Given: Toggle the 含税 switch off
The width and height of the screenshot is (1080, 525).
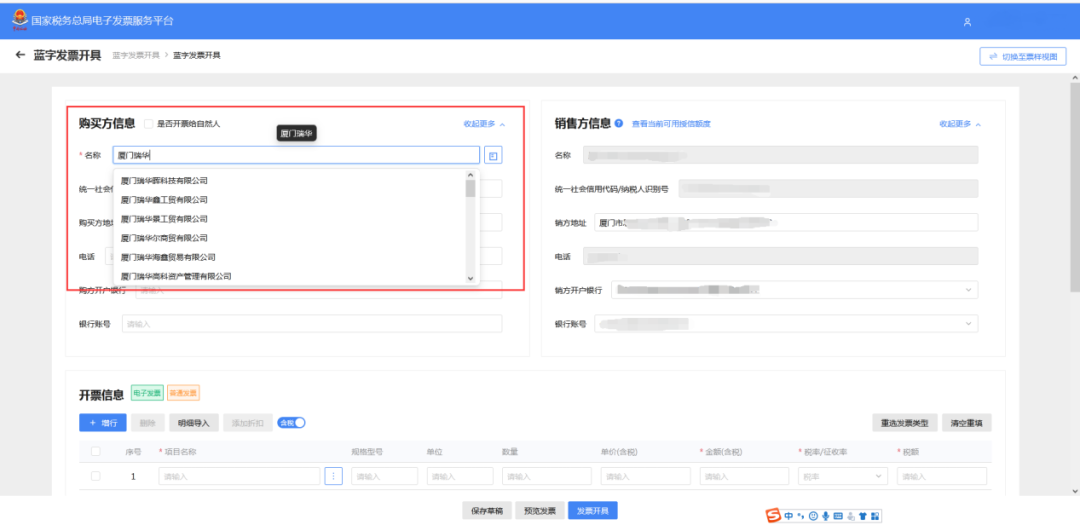Looking at the screenshot, I should coord(291,422).
